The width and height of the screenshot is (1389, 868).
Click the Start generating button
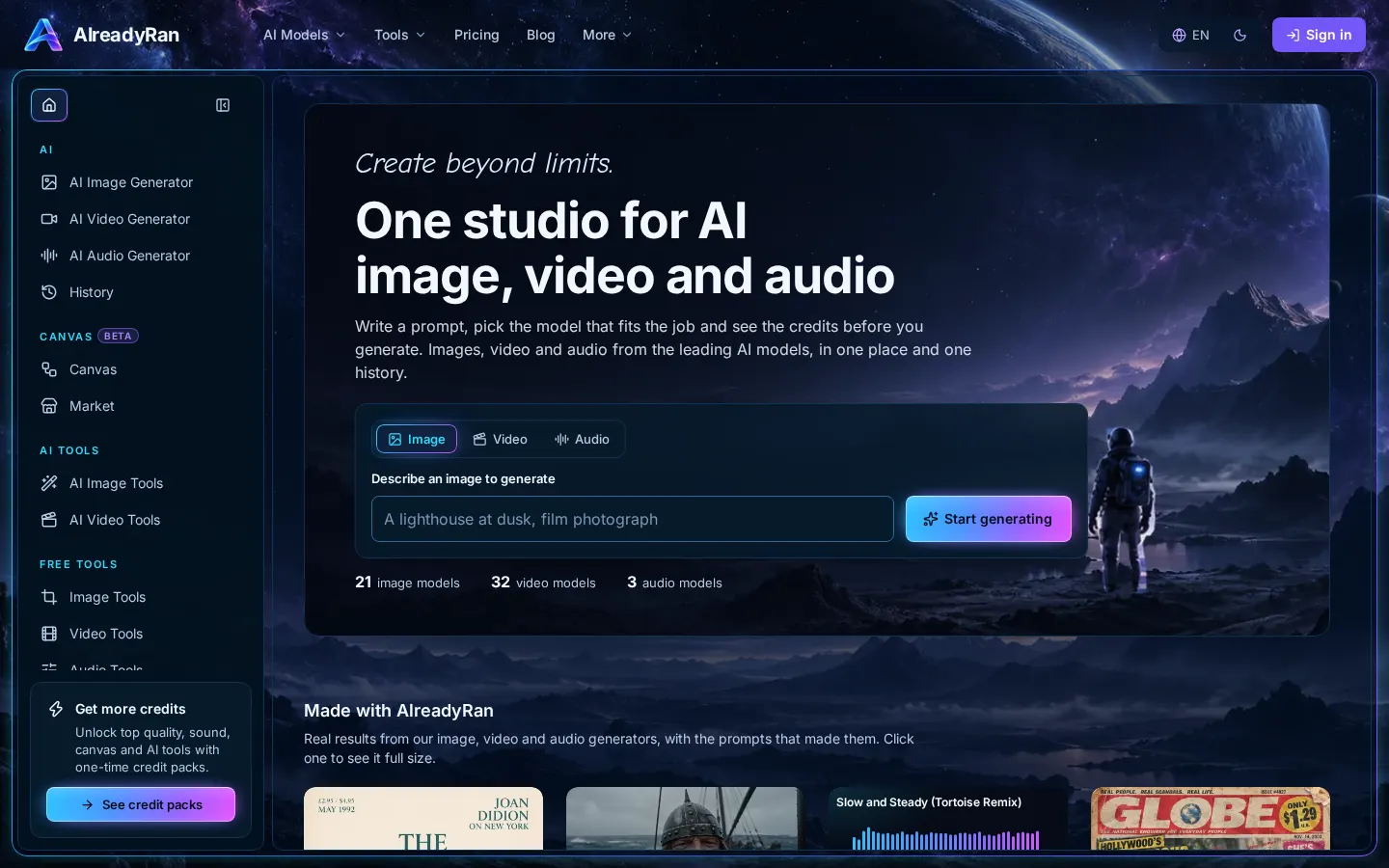coord(989,519)
